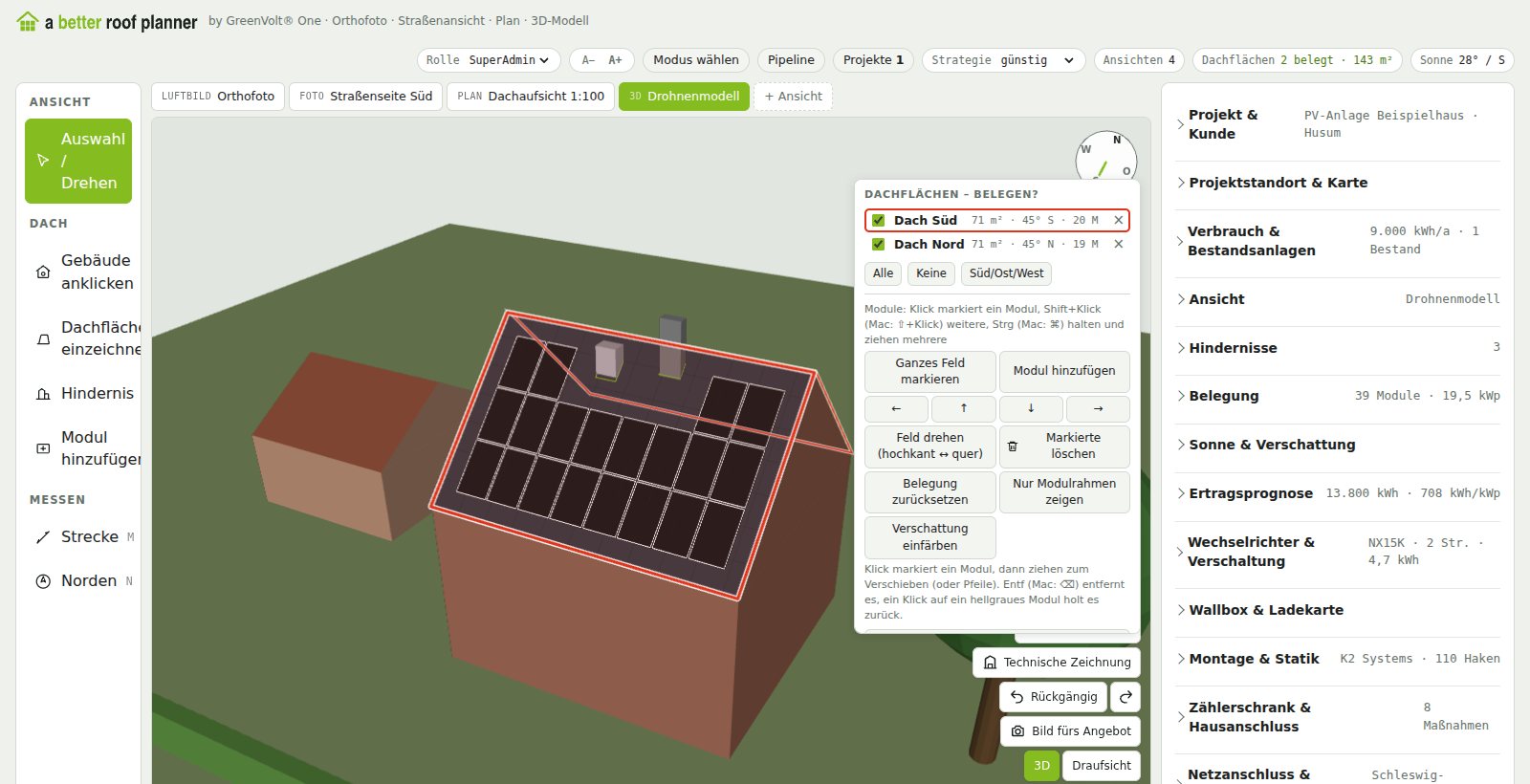Open the Foto Straßenseite Süd tab

(365, 97)
